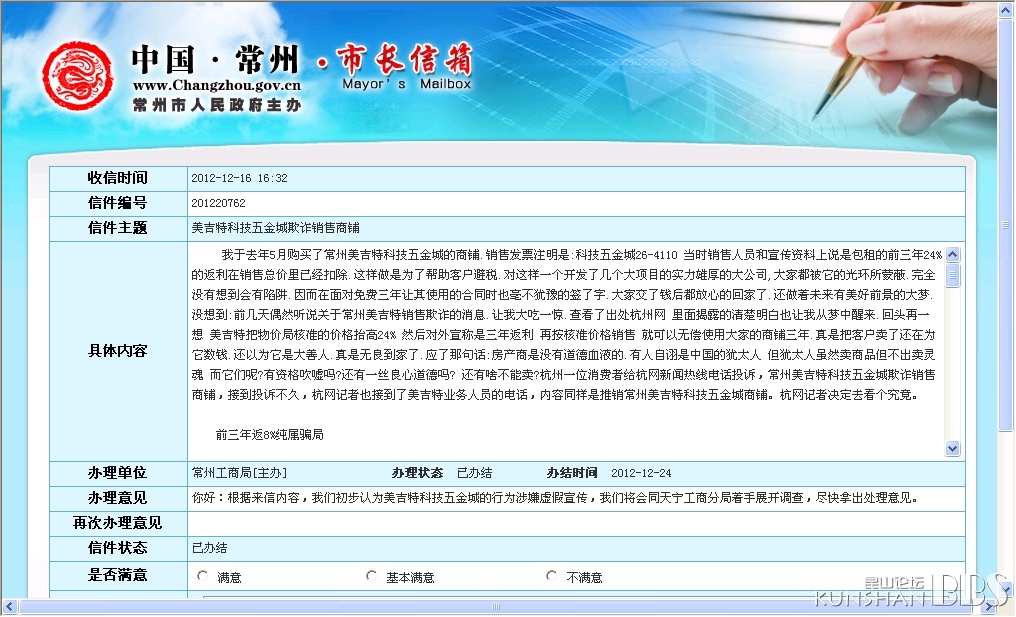The width and height of the screenshot is (1016, 617).
Task: Click the red dragon seal logo
Action: [77, 76]
